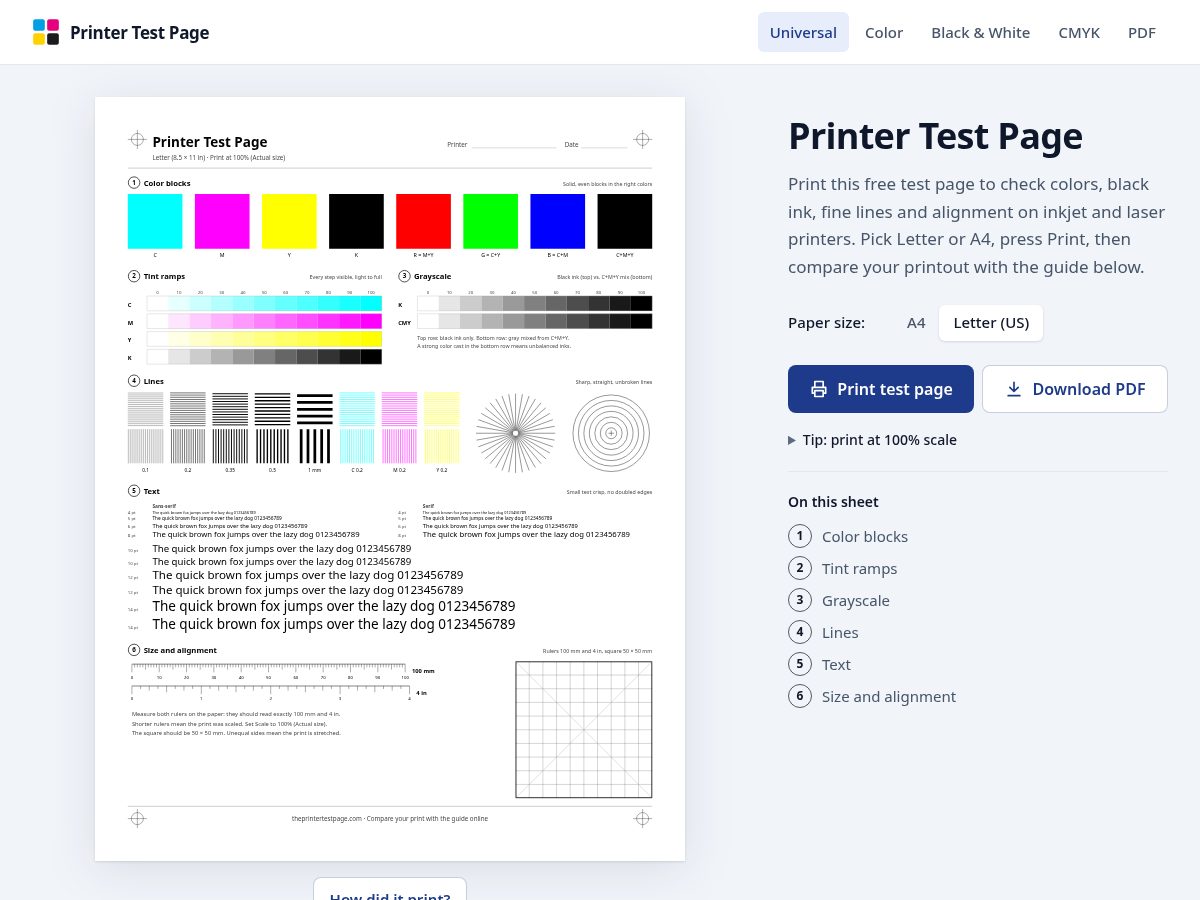This screenshot has width=1200, height=900.
Task: Jump to Lines in sheet list
Action: coord(840,632)
